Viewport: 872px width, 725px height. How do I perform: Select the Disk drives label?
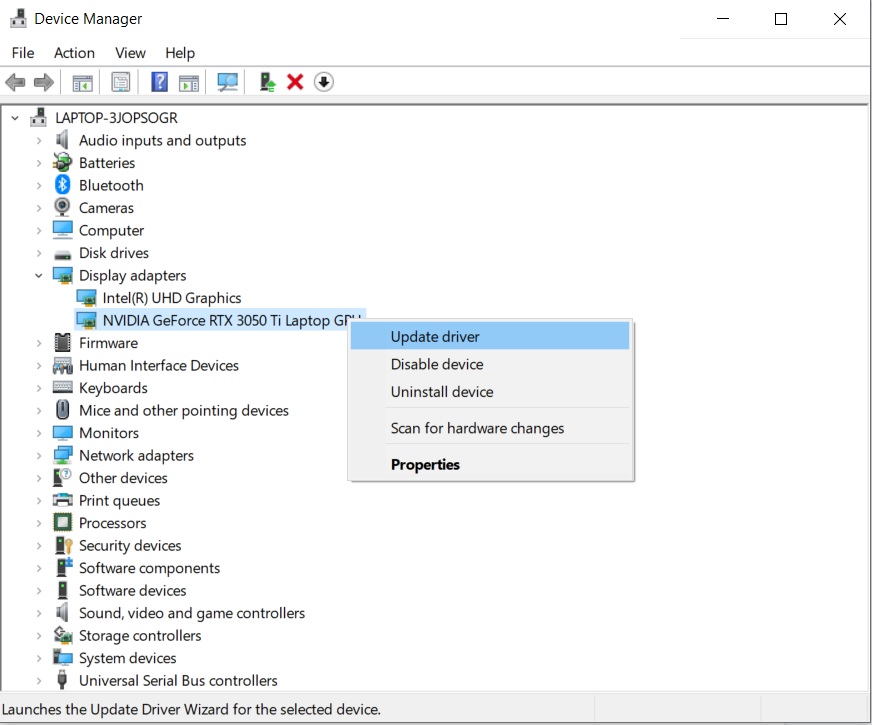click(114, 253)
